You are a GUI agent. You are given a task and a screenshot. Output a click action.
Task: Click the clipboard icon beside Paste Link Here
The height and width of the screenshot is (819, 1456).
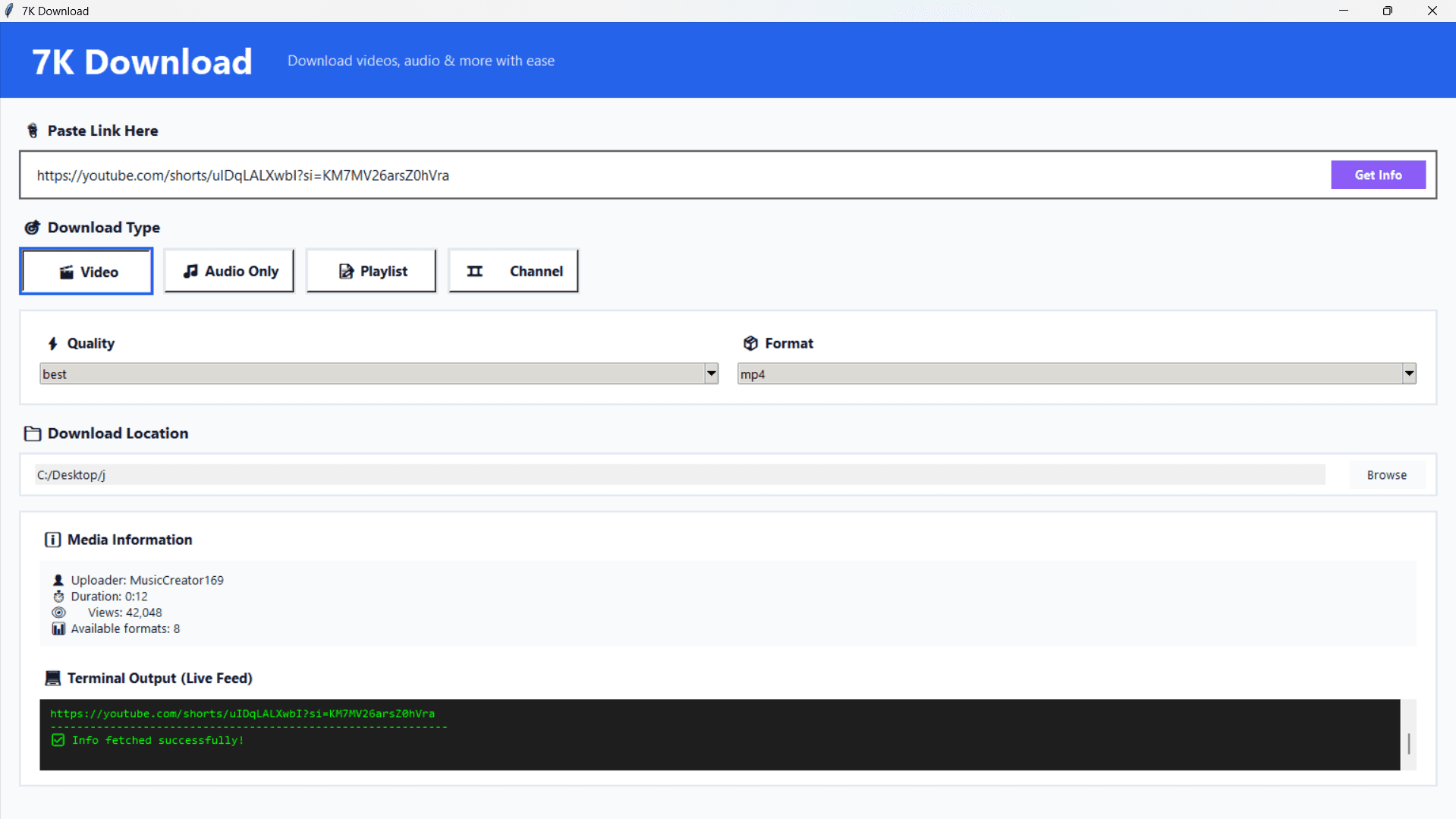pyautogui.click(x=33, y=131)
